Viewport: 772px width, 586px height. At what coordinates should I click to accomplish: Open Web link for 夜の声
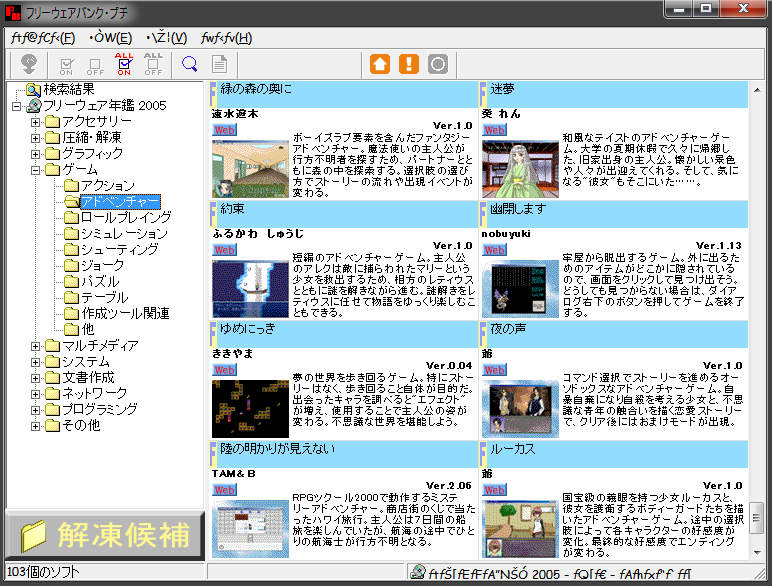pyautogui.click(x=494, y=370)
